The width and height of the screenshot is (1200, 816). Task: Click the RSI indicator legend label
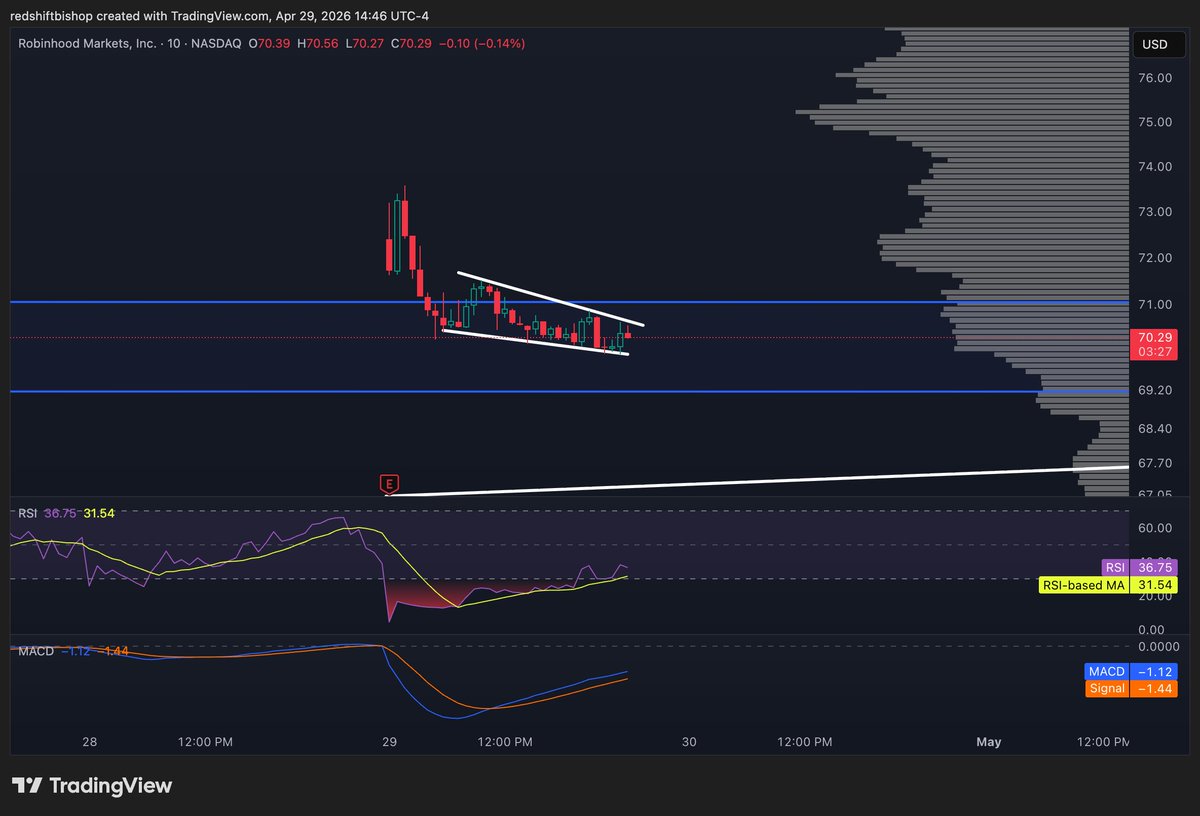[x=28, y=513]
